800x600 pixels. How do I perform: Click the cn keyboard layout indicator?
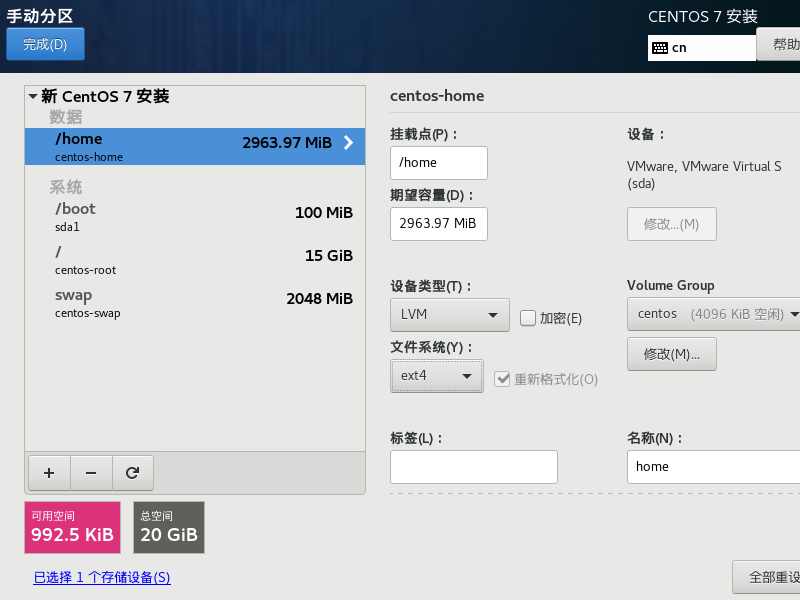pos(702,48)
